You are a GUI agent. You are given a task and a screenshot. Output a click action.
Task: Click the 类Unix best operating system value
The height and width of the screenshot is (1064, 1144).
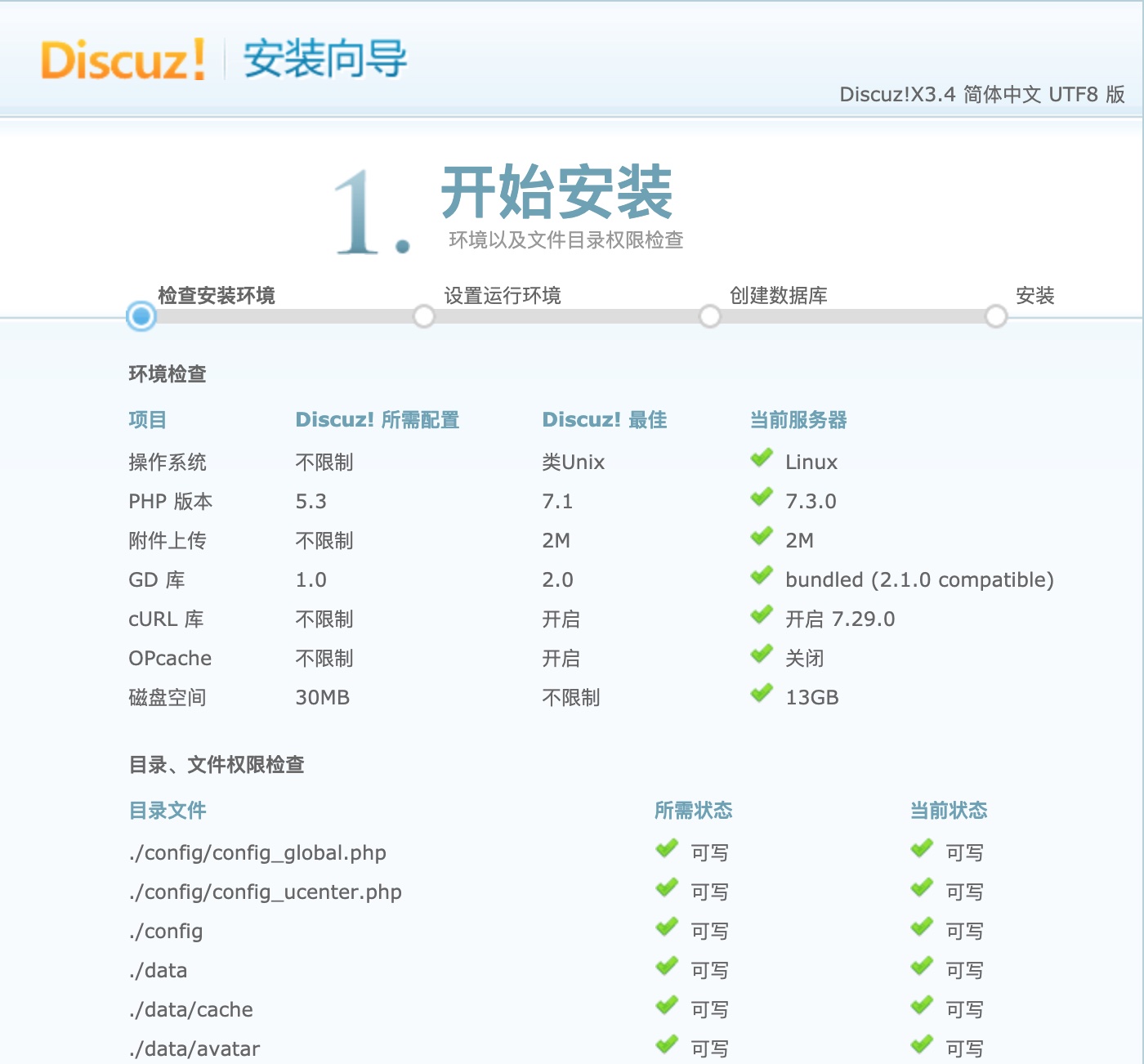pos(574,462)
